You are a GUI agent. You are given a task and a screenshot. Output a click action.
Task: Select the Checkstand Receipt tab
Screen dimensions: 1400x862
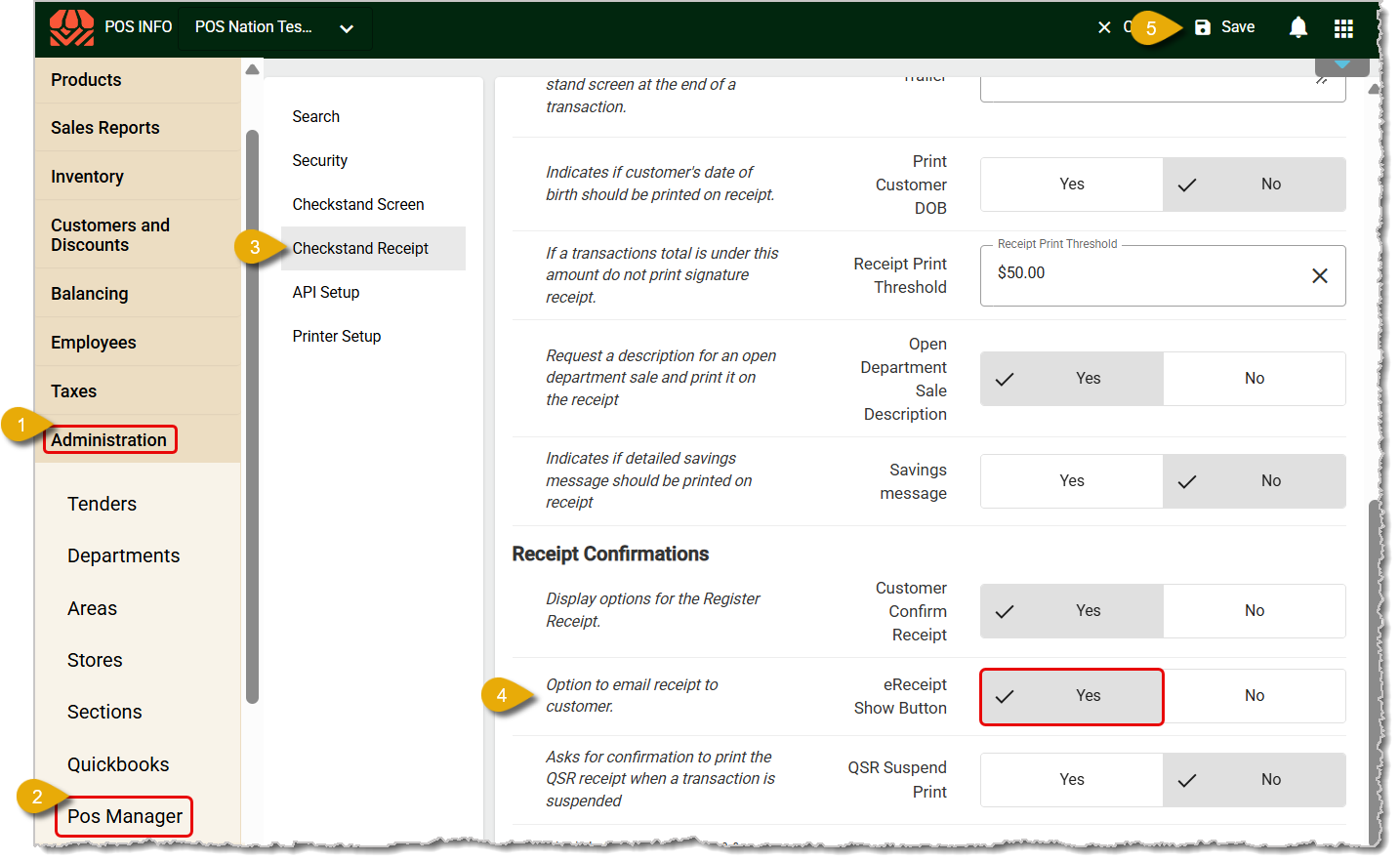373,249
